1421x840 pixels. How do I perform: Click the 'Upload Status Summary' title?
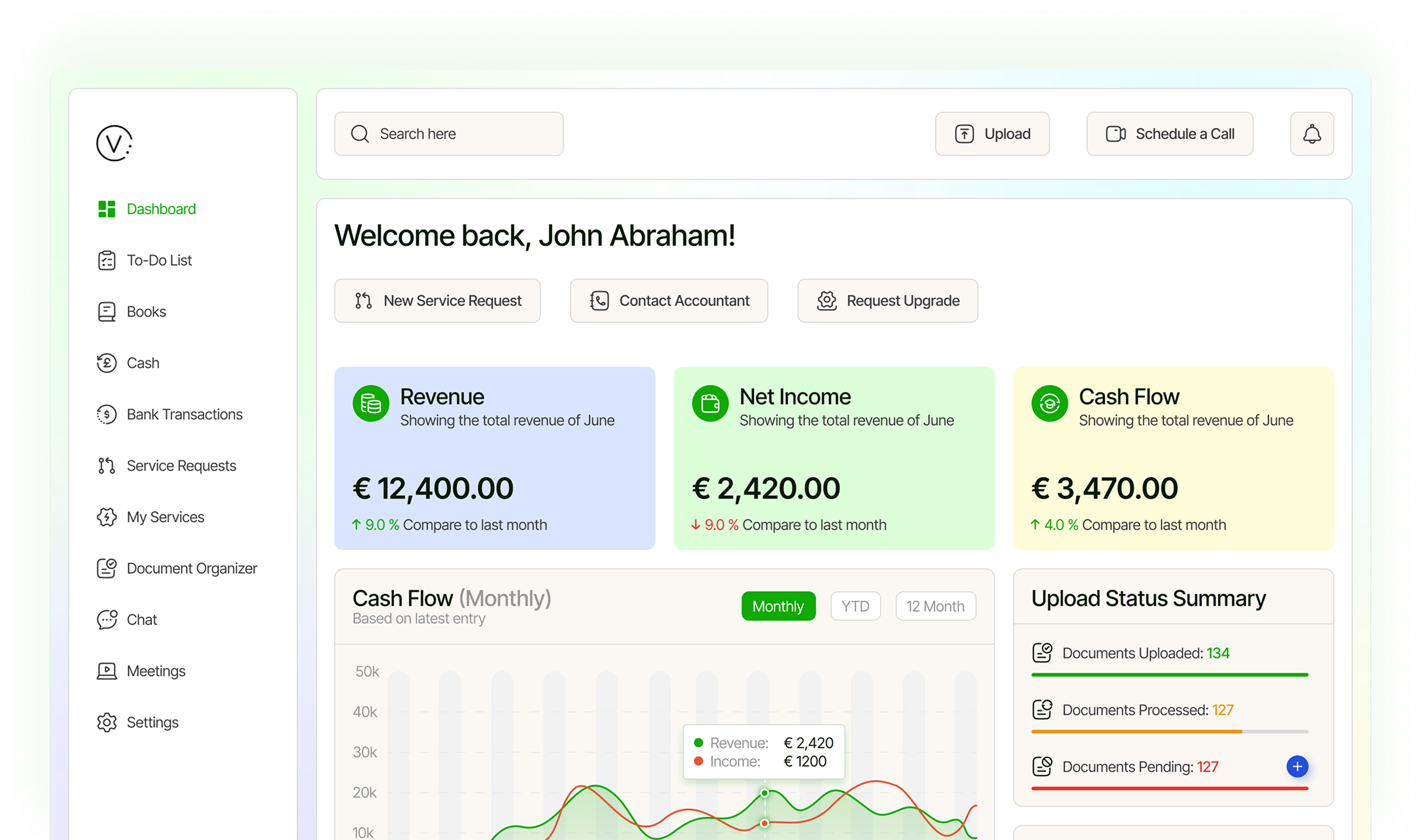(x=1148, y=598)
